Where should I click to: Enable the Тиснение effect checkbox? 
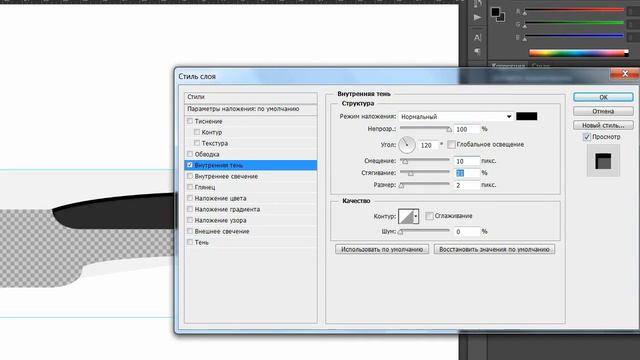(x=190, y=121)
